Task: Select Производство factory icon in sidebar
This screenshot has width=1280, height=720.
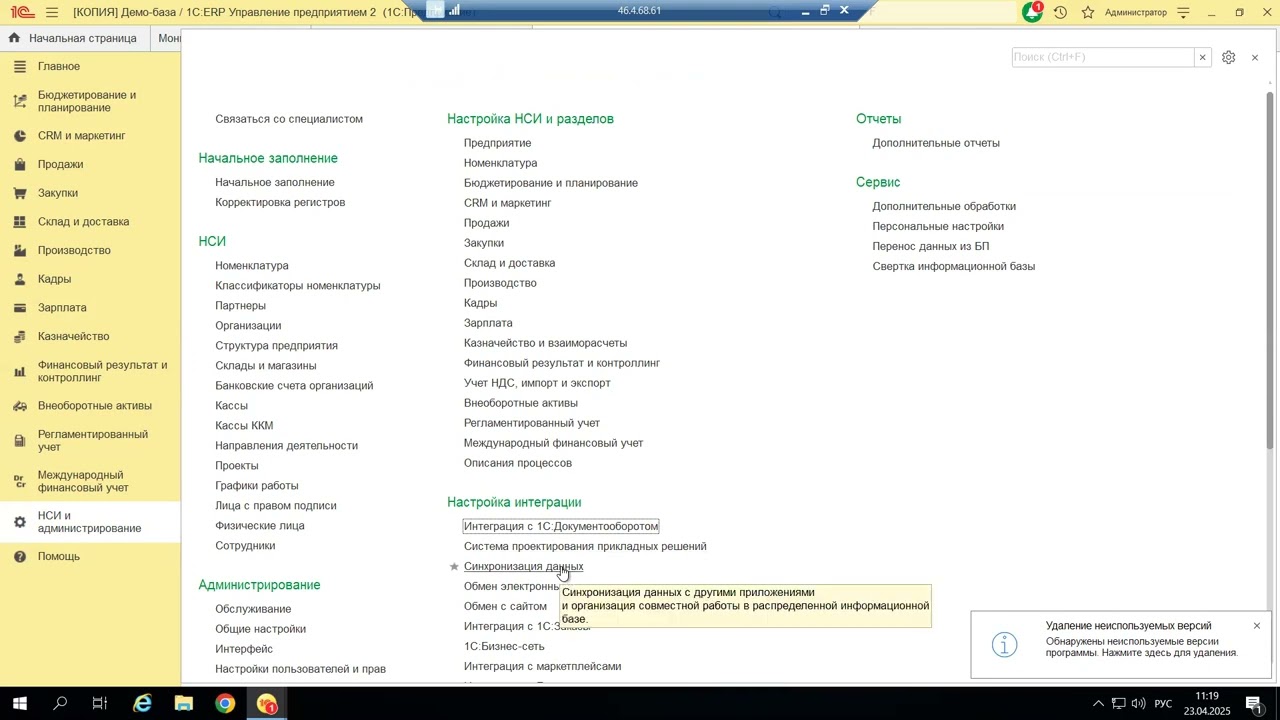Action: tap(19, 250)
